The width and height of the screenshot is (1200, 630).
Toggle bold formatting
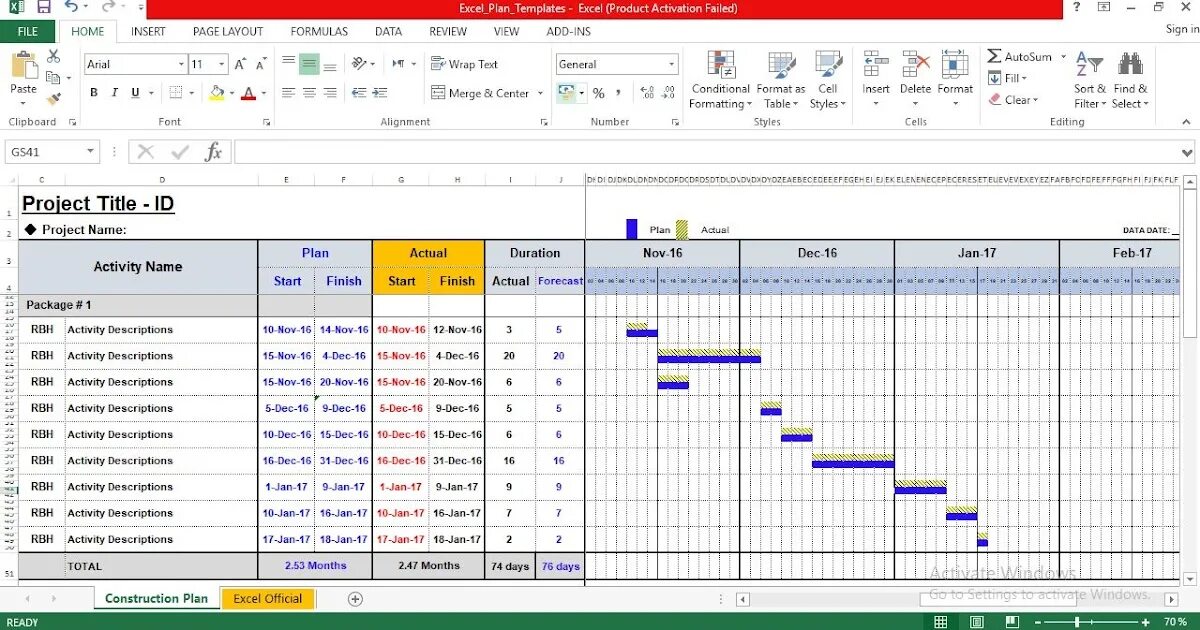point(94,92)
